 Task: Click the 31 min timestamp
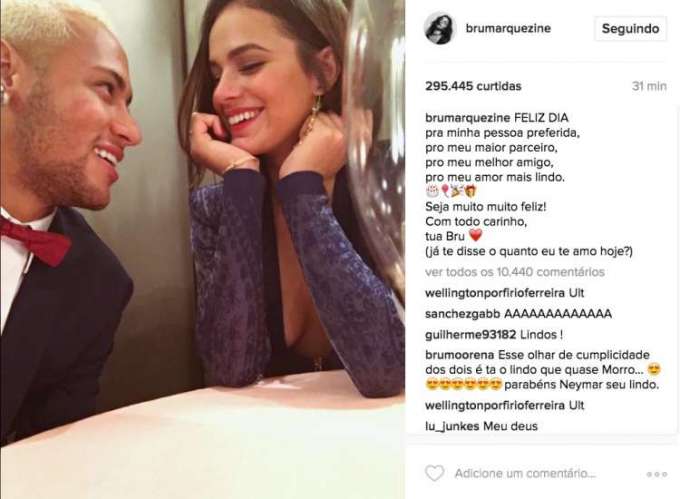pos(649,86)
